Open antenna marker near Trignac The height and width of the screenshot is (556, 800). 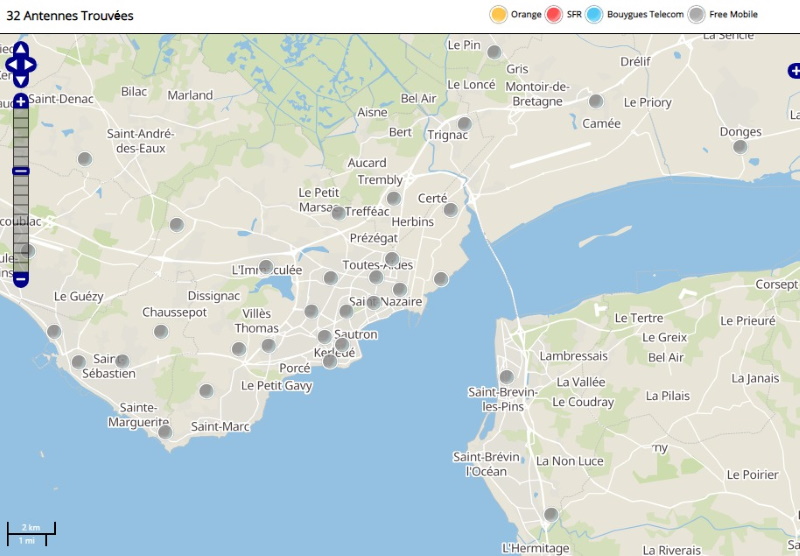(464, 124)
